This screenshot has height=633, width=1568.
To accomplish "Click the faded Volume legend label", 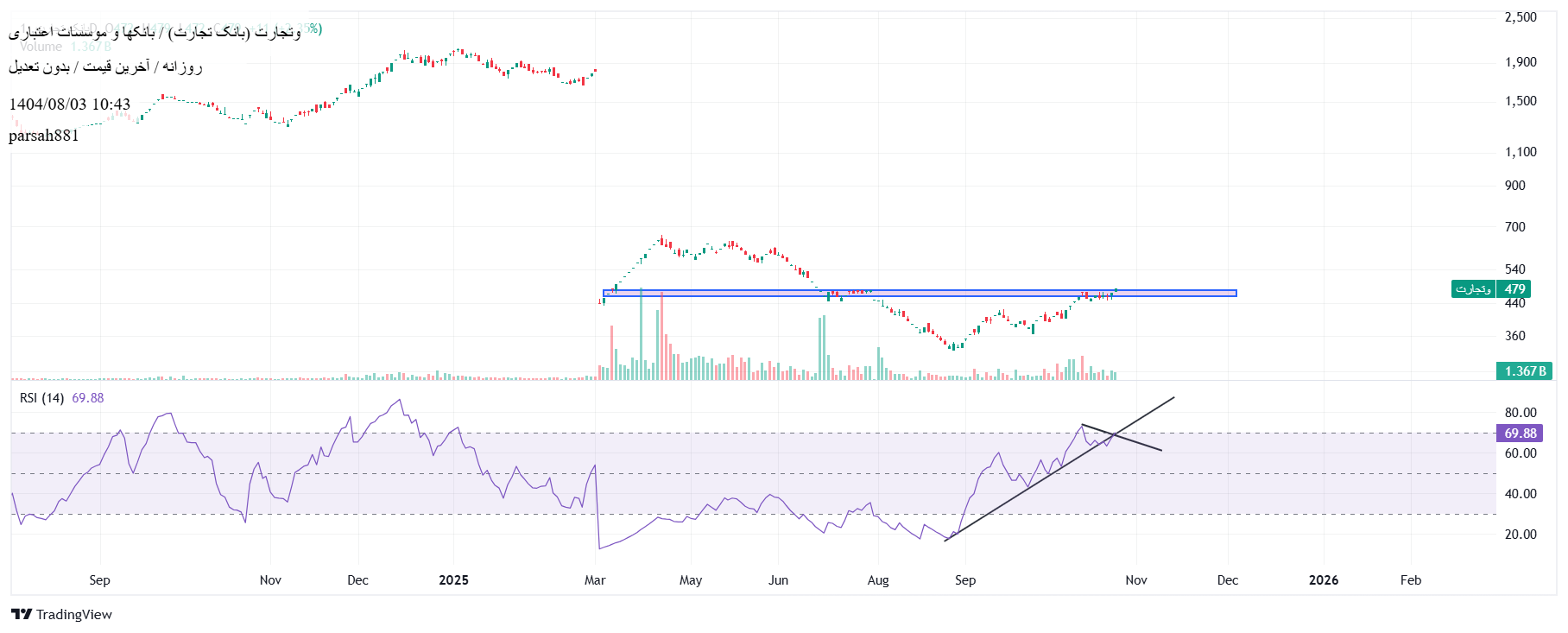I will click(x=41, y=47).
